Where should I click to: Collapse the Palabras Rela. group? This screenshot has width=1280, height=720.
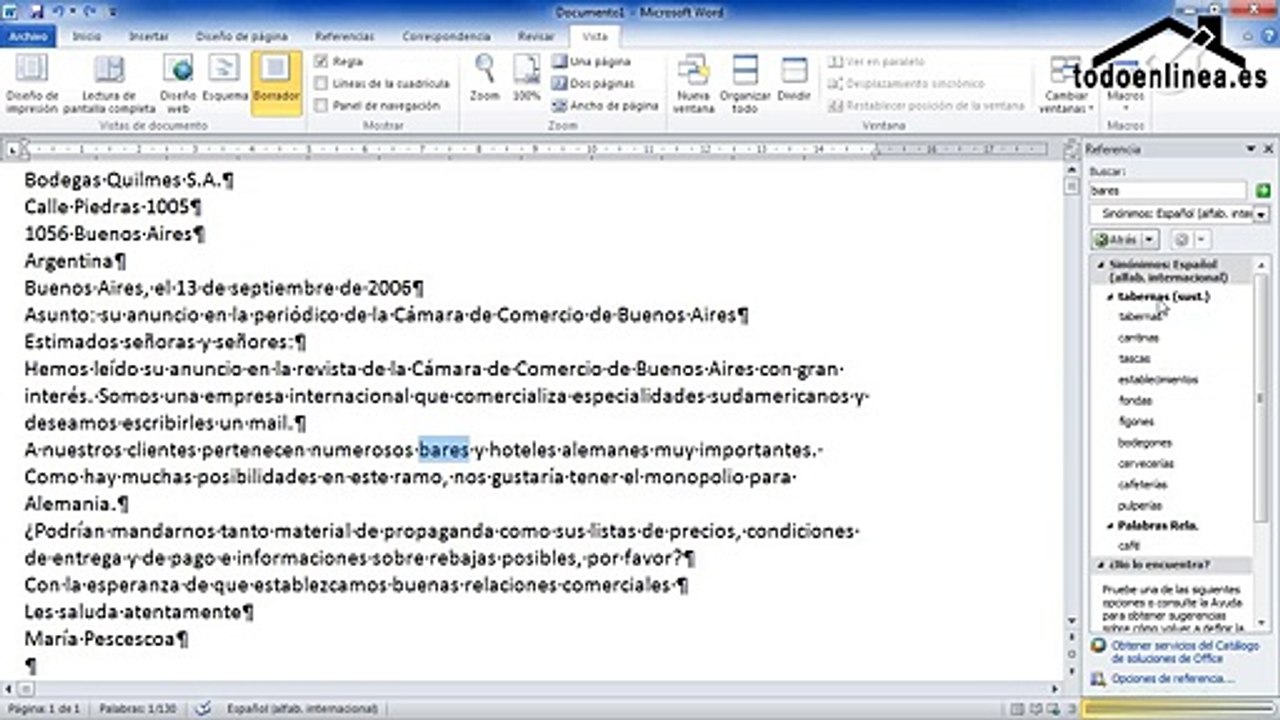tap(1110, 525)
